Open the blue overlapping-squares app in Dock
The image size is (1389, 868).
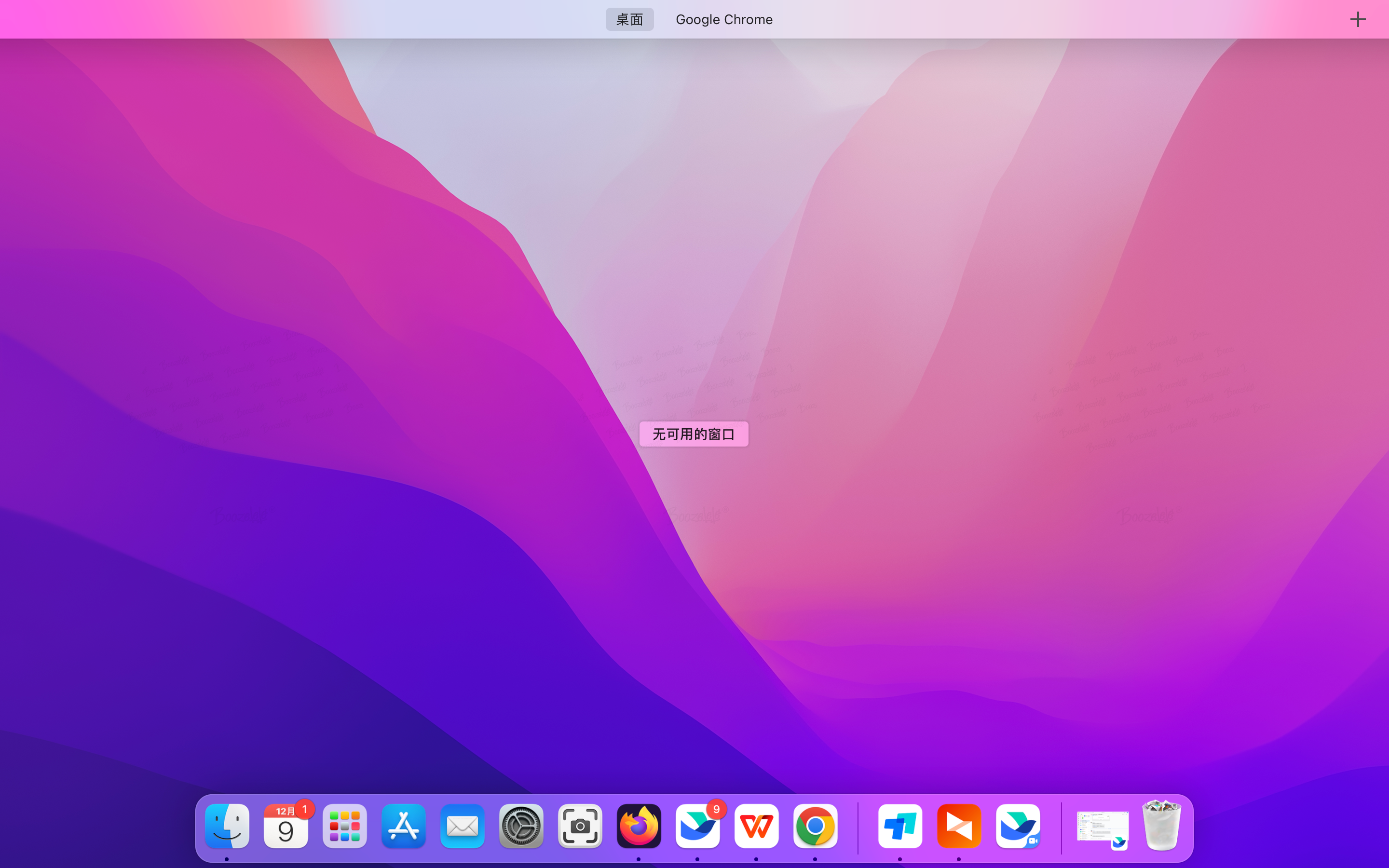click(x=900, y=826)
